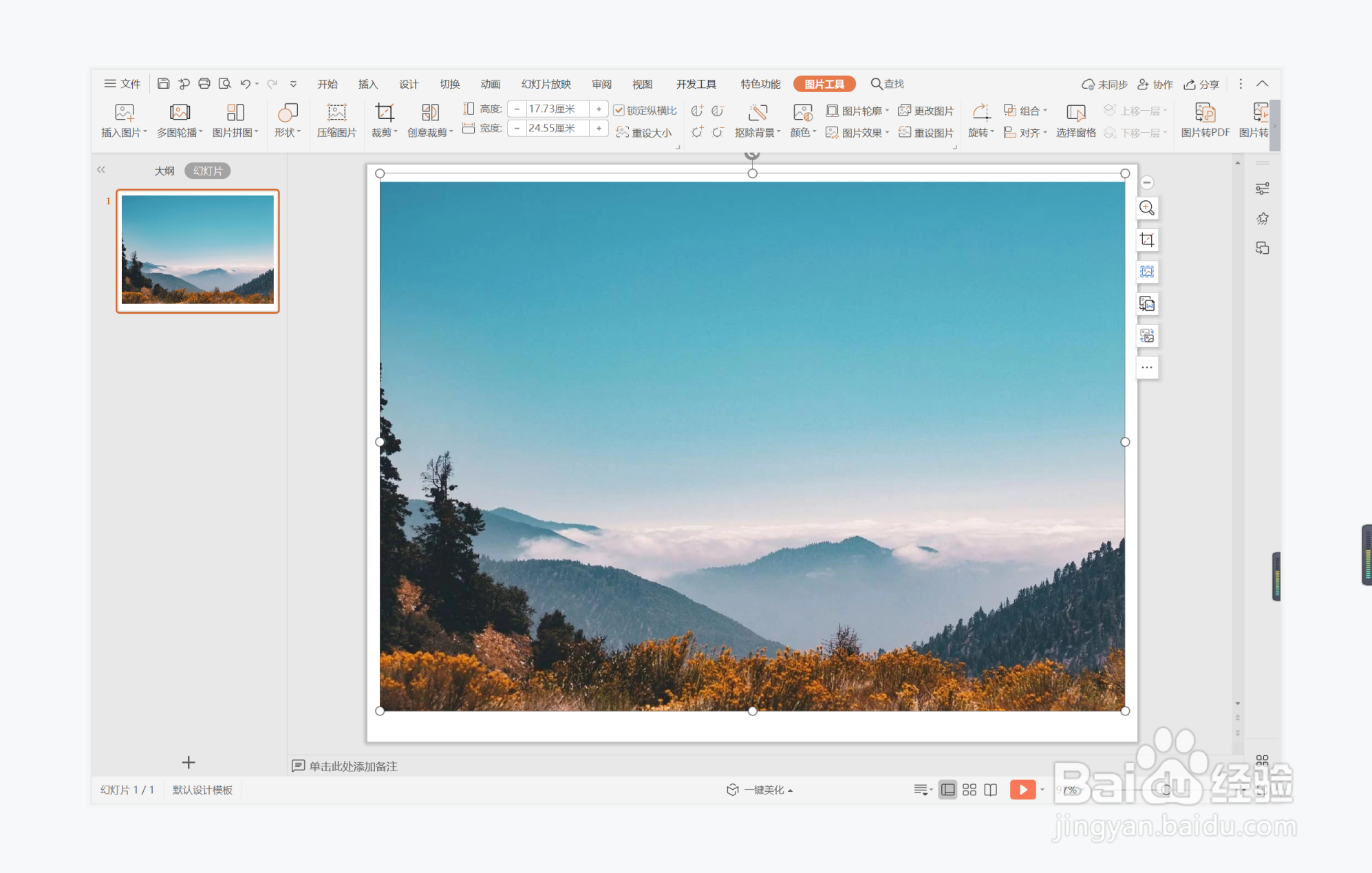Click the Save icon in quick toolbar
Viewport: 1372px width, 873px height.
click(x=163, y=84)
